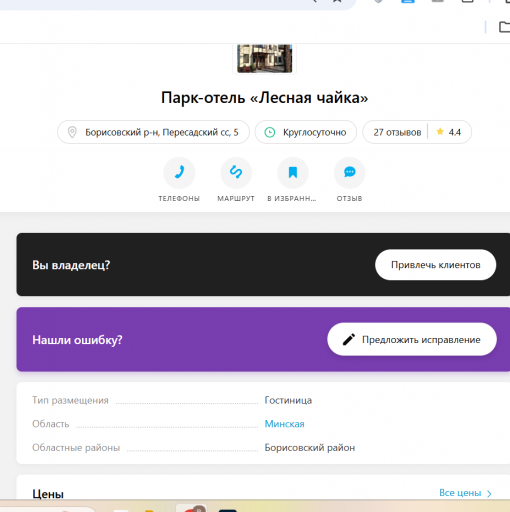Click Предложить исправление button
The width and height of the screenshot is (510, 512).
point(412,339)
